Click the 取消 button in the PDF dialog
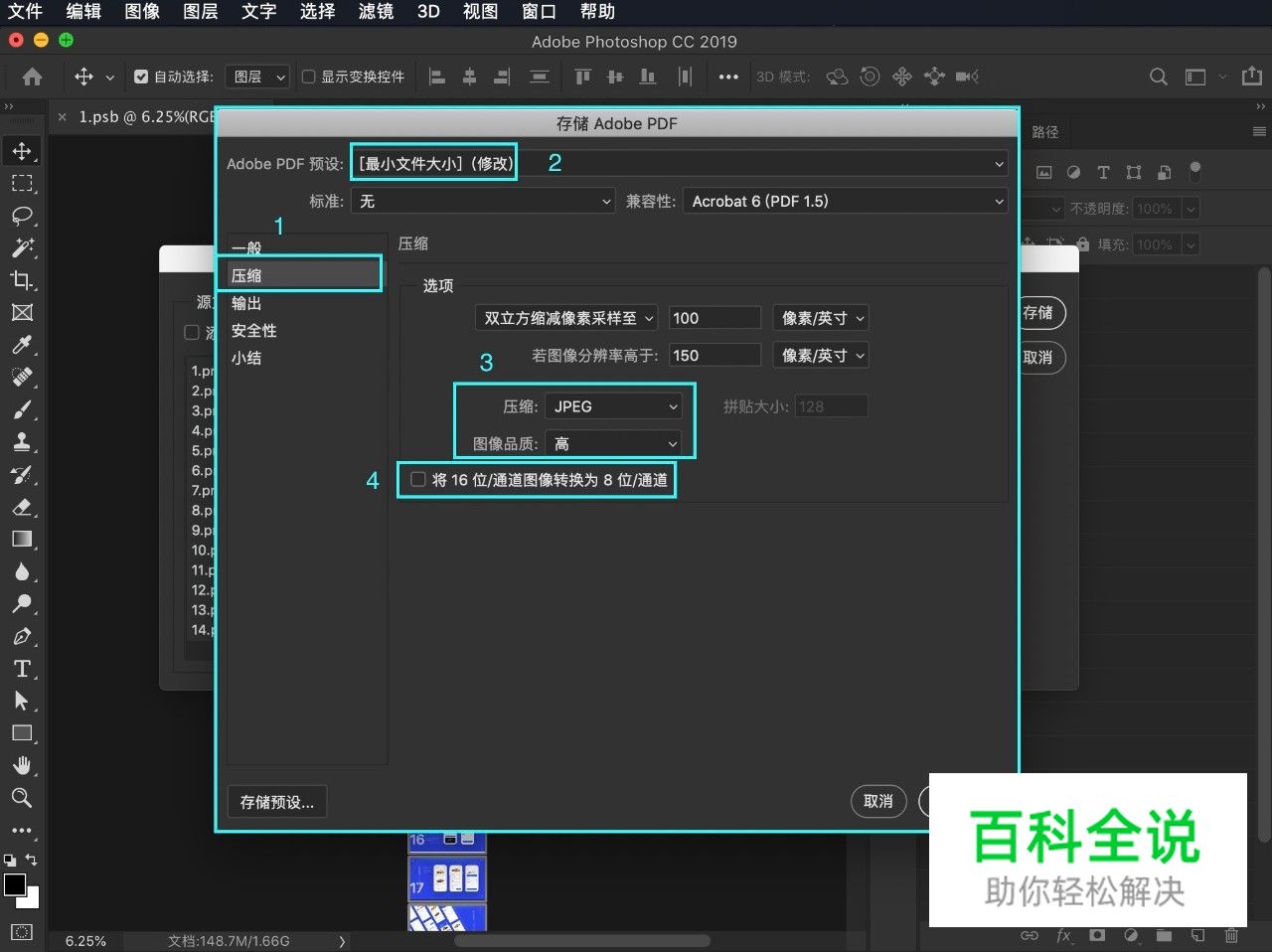 point(878,802)
